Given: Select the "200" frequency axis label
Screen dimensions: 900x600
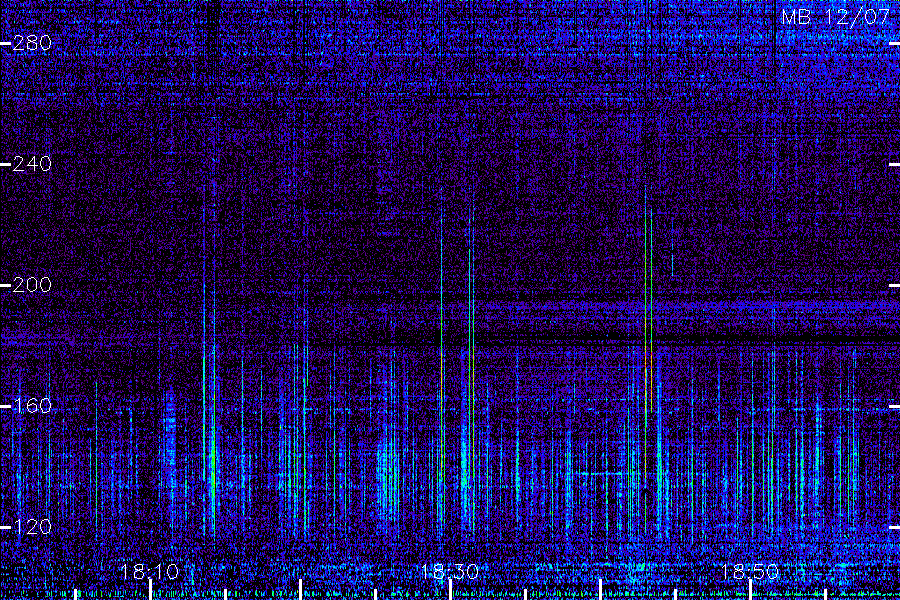Looking at the screenshot, I should [x=32, y=285].
